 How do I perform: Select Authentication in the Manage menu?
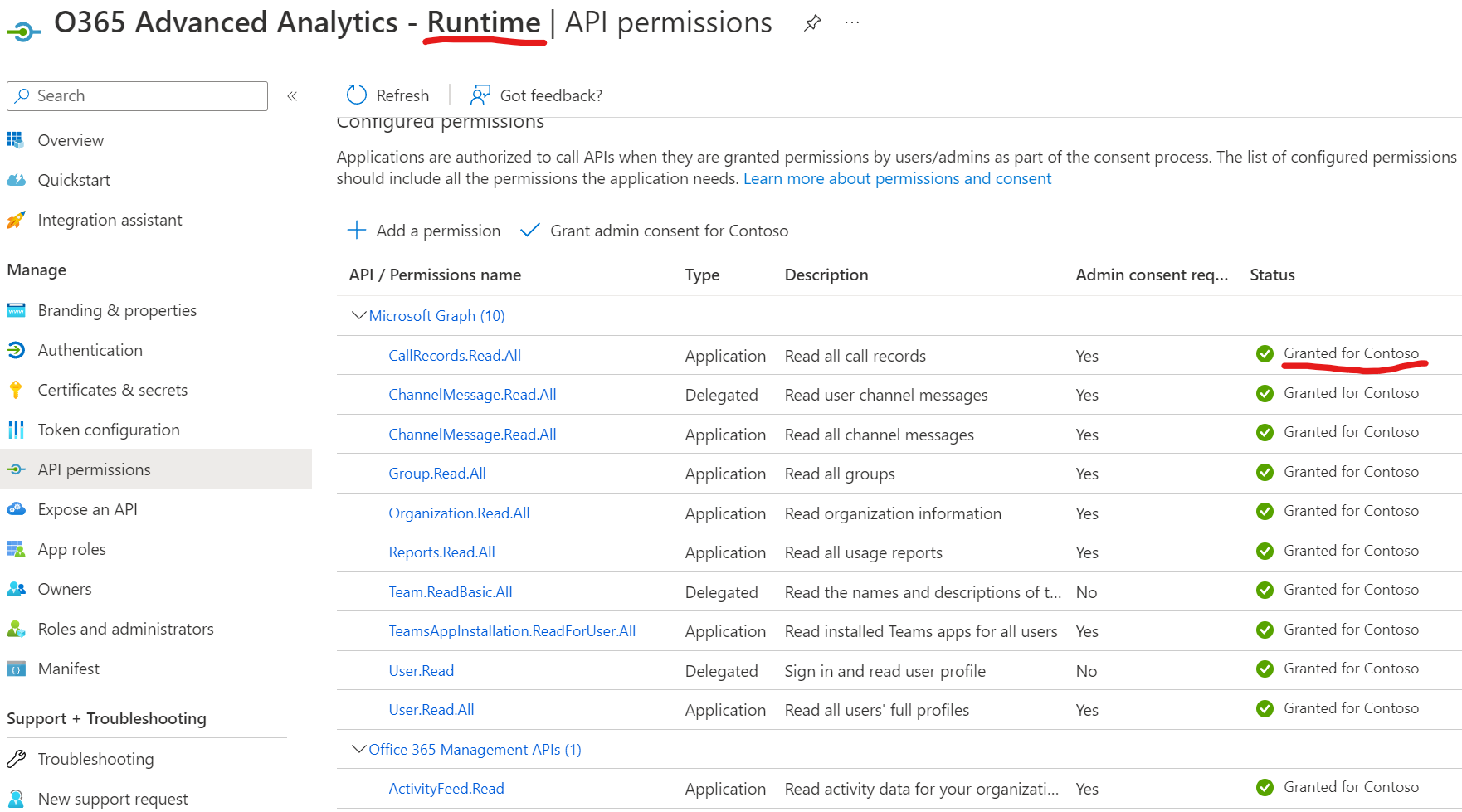(90, 350)
